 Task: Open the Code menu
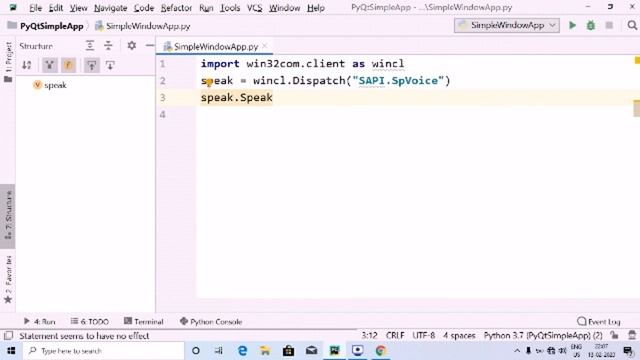pos(144,8)
